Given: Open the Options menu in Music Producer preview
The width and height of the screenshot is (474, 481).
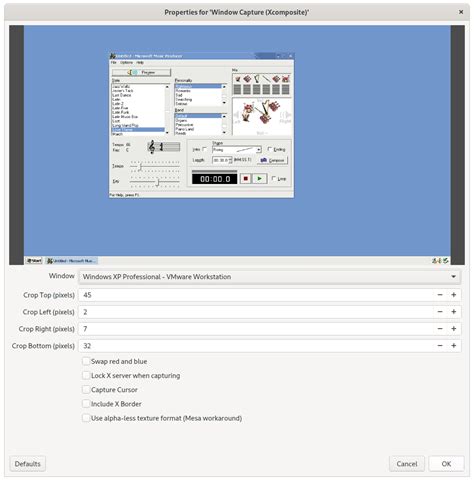Looking at the screenshot, I should [x=126, y=63].
